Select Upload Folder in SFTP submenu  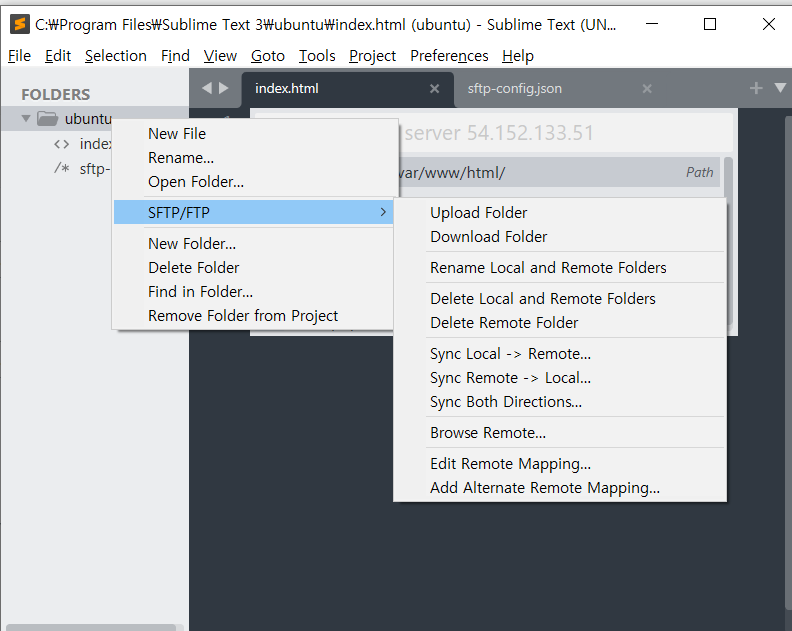(x=560, y=213)
